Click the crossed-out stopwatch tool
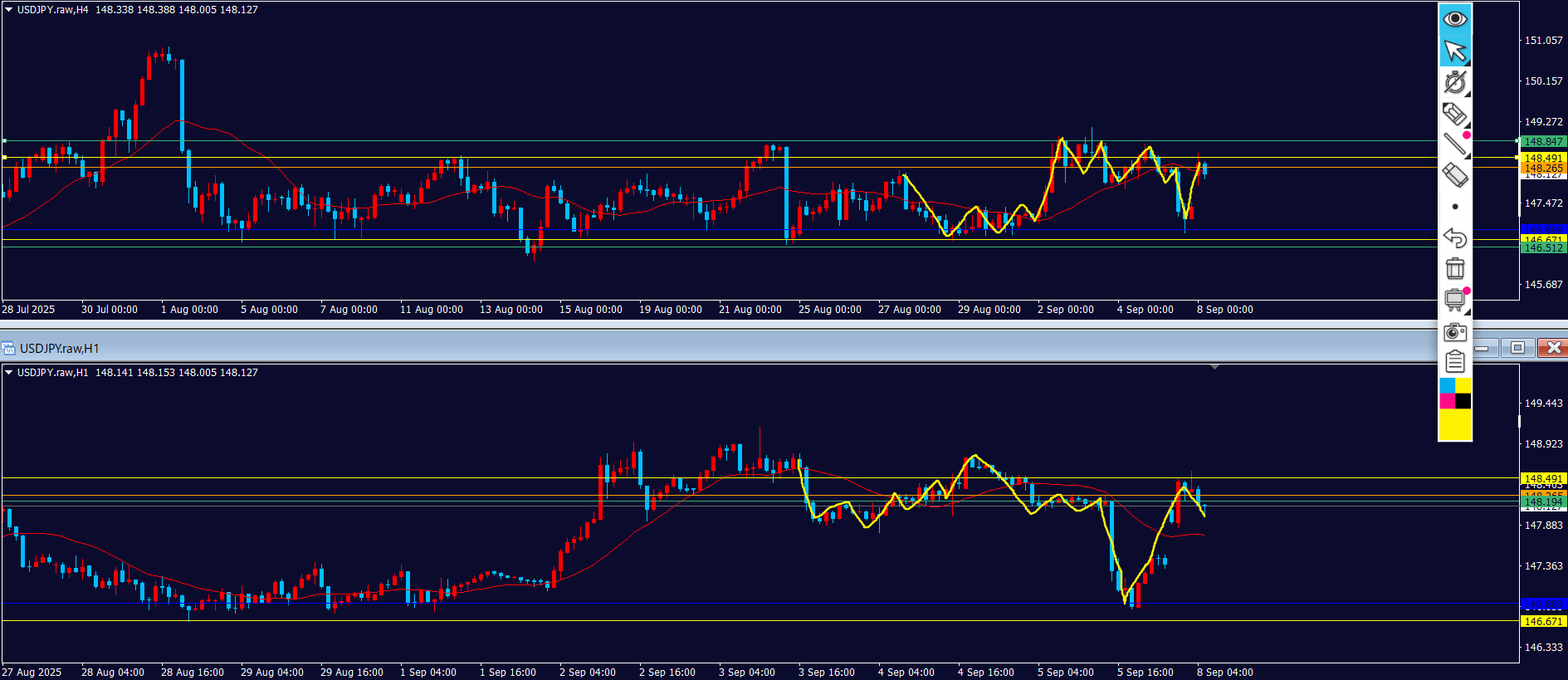 [x=1454, y=82]
